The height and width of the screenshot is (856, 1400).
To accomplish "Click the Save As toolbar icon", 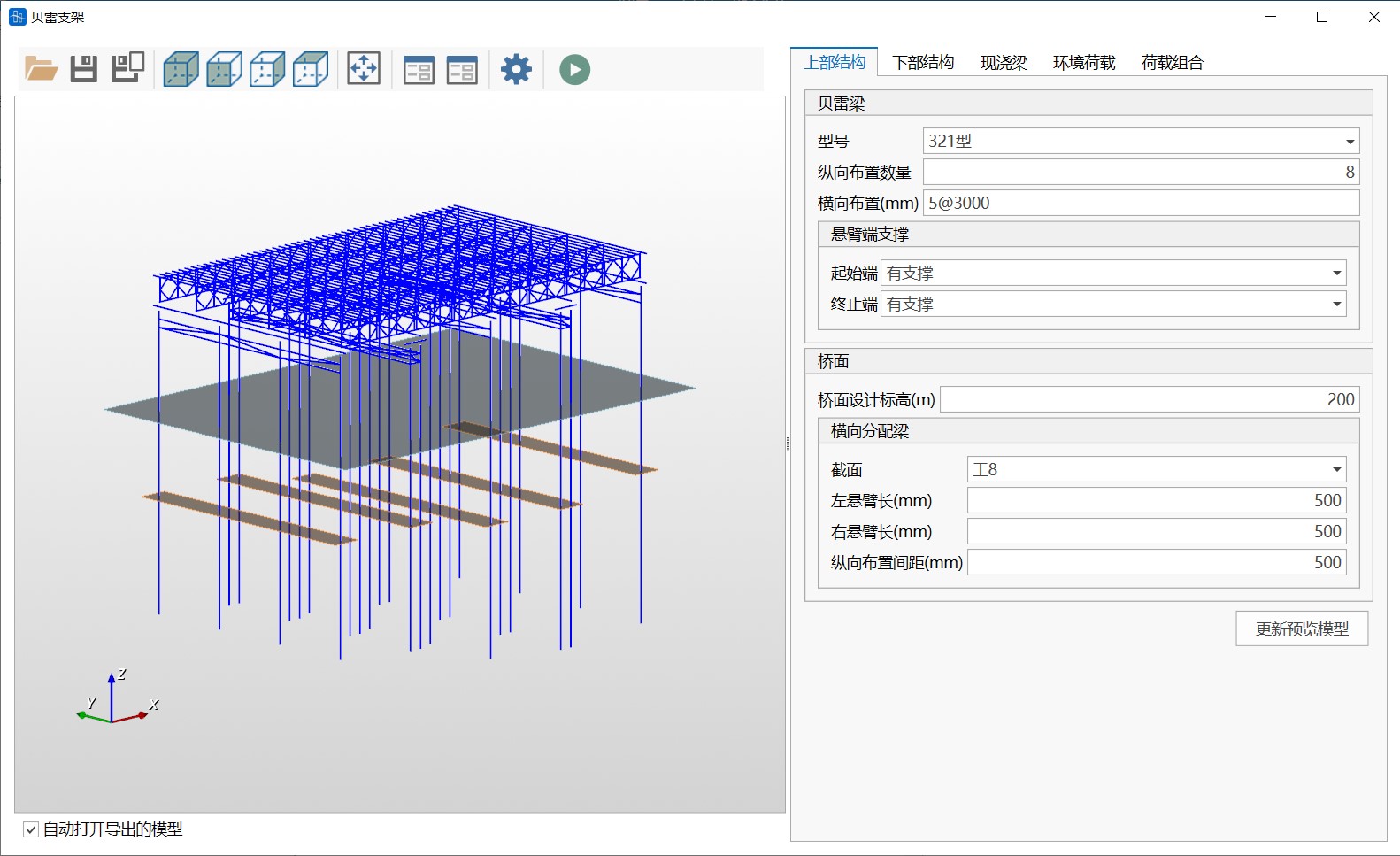I will (127, 69).
